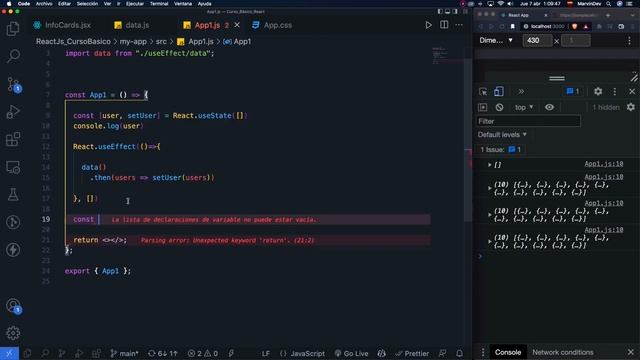Switch to the data.js tab
This screenshot has height=360, width=640.
[132, 25]
